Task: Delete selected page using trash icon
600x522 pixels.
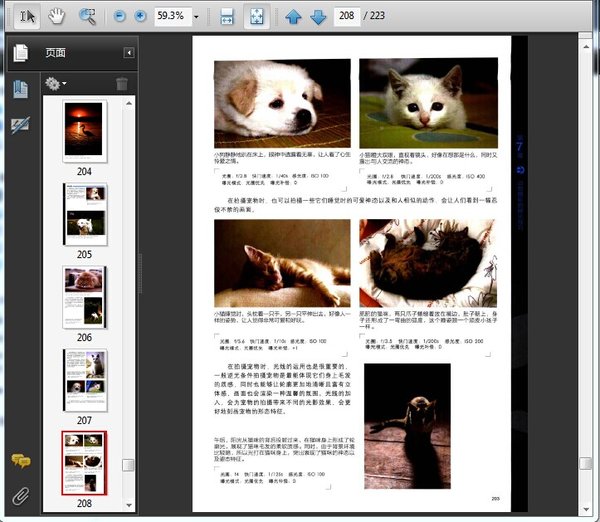Action: (122, 84)
